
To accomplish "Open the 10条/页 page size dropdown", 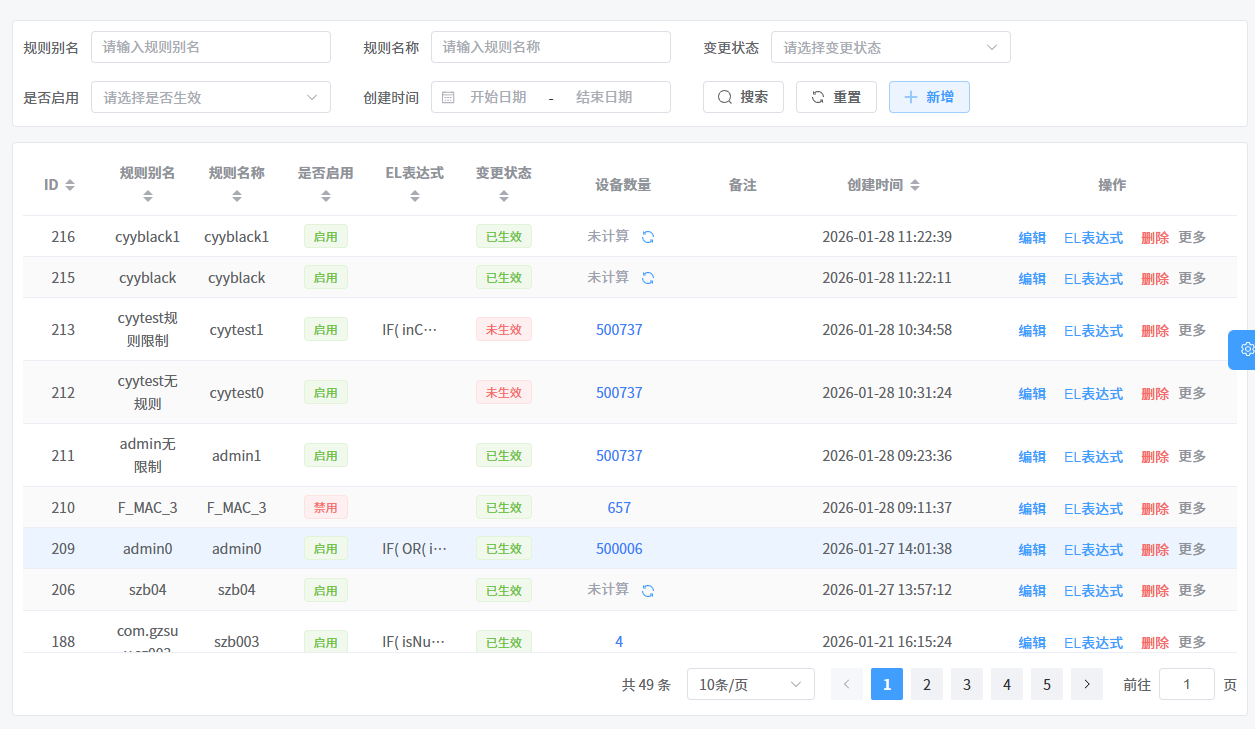I will point(750,684).
